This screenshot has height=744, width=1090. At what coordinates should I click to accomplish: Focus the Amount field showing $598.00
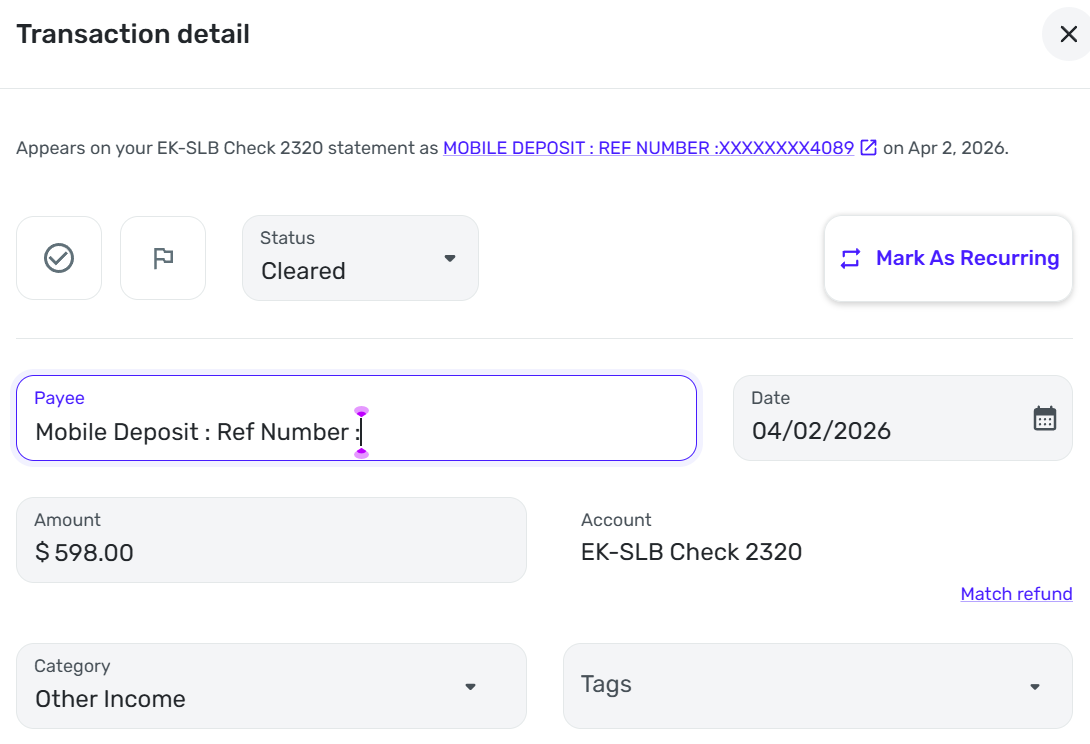tap(270, 551)
